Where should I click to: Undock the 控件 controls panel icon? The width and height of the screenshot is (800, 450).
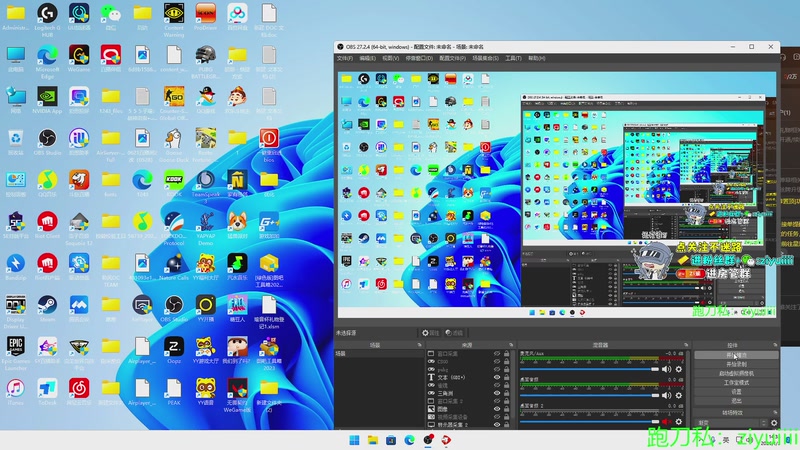pos(775,345)
